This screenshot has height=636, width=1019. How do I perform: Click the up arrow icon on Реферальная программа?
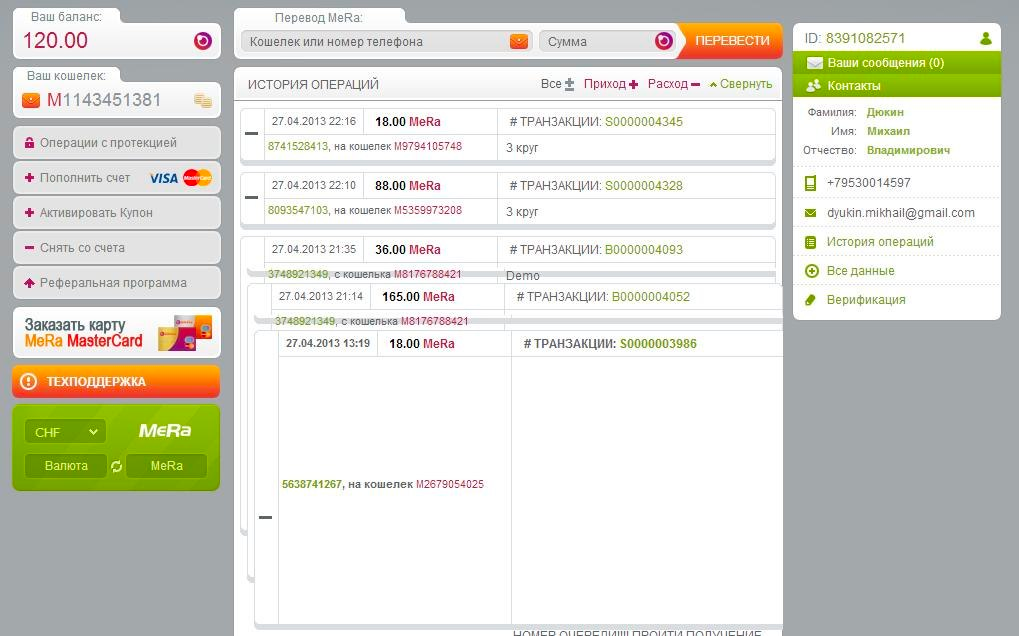click(x=29, y=283)
